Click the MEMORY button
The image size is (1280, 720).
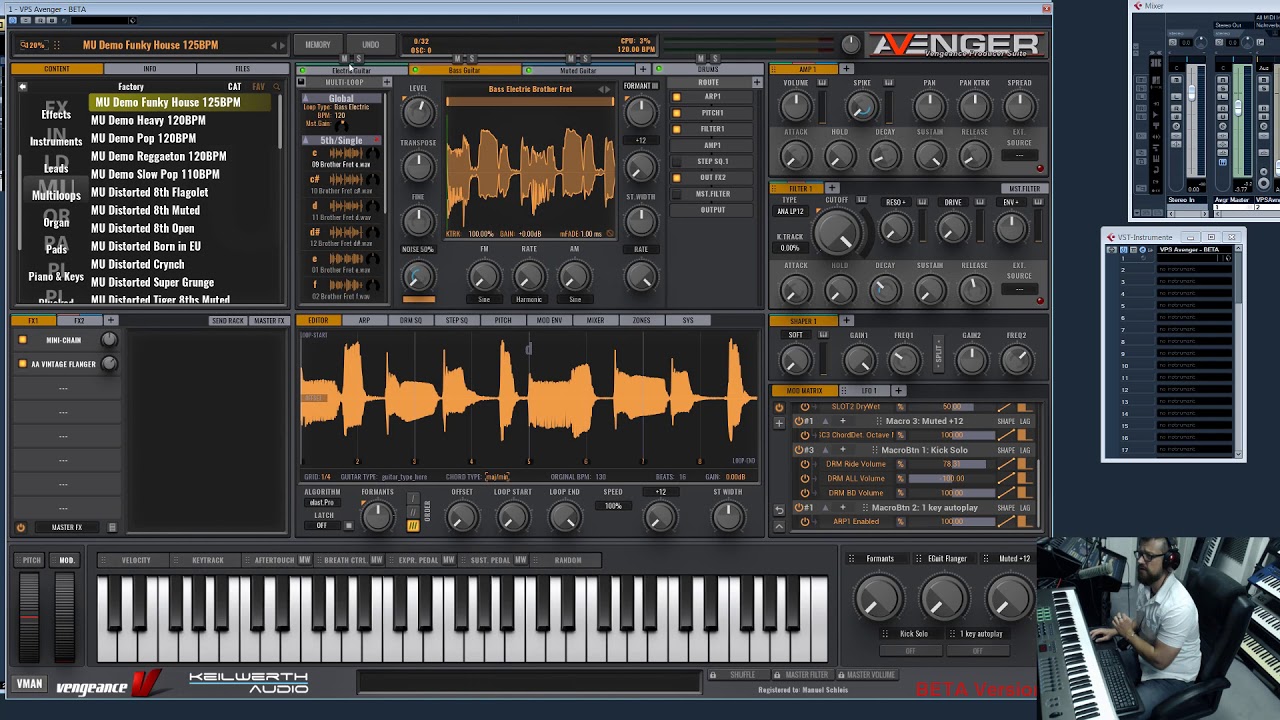317,45
